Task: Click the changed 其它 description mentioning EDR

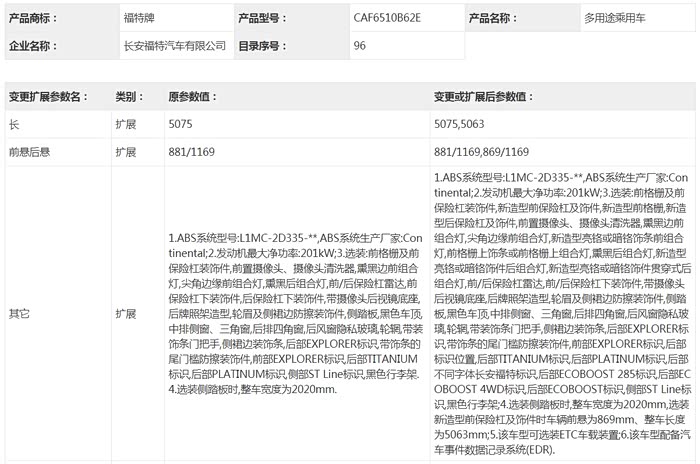Action: tap(562, 314)
